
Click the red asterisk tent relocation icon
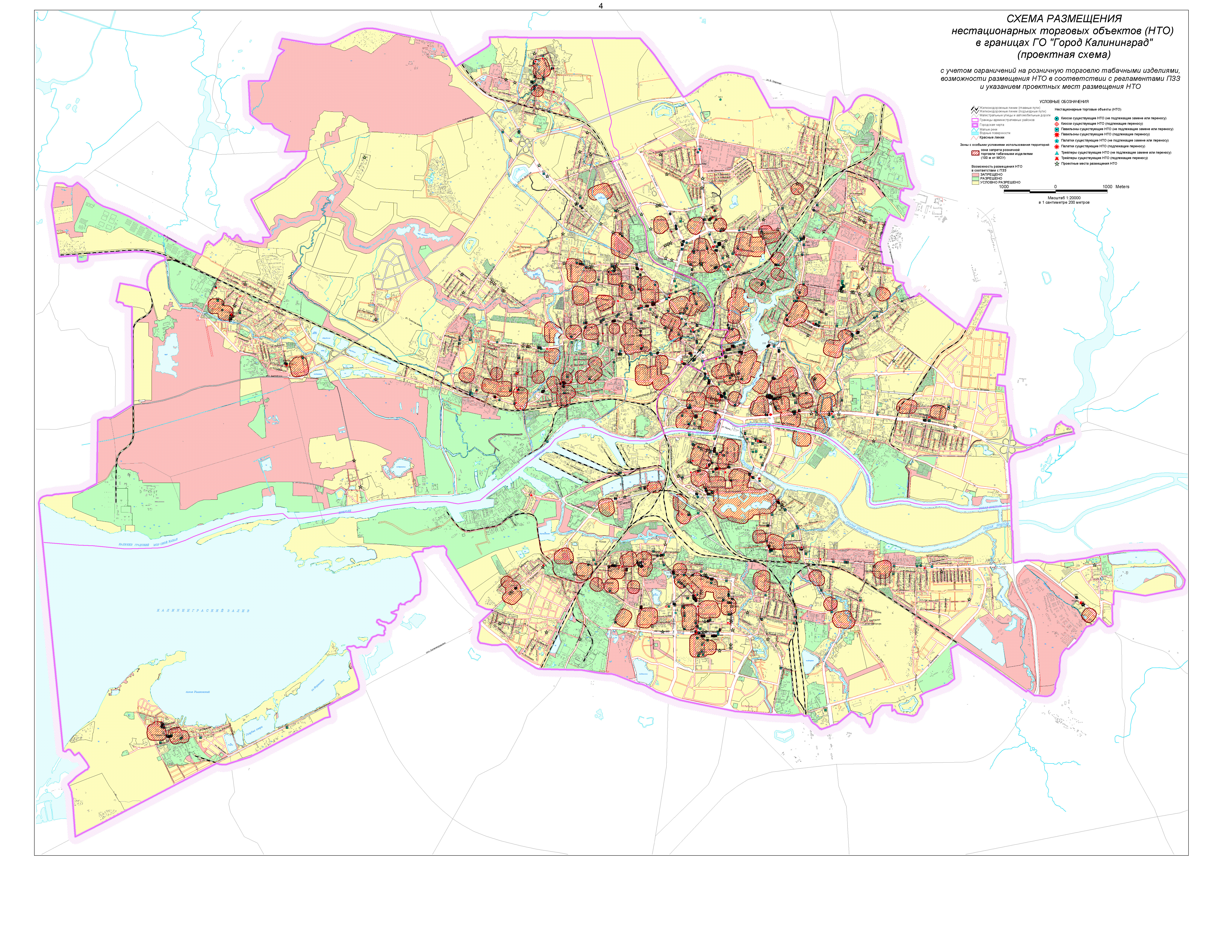1057,147
